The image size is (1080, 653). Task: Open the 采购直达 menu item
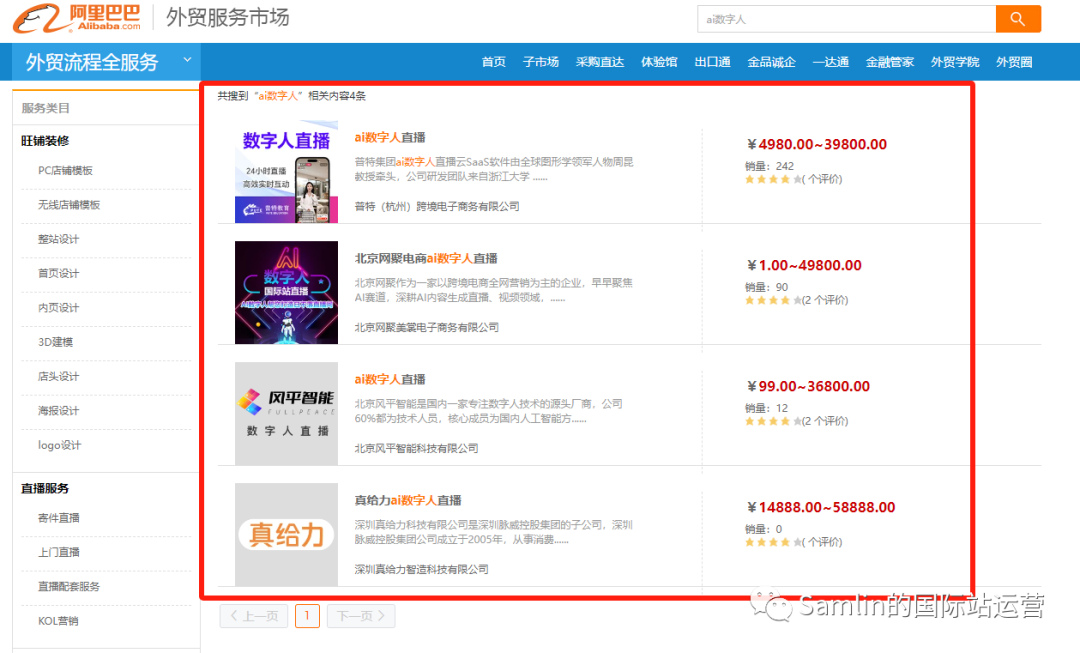coord(600,61)
